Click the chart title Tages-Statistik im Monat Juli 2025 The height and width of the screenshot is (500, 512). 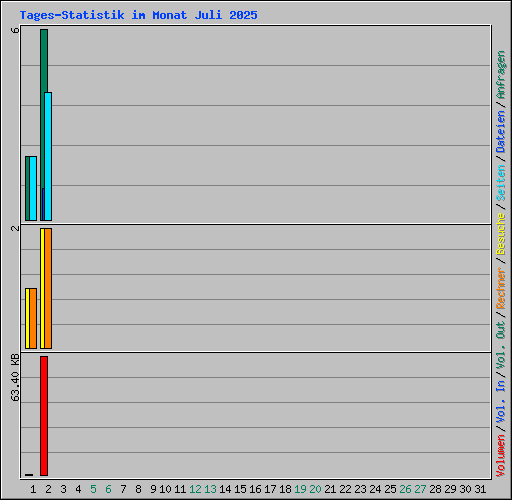click(x=138, y=15)
